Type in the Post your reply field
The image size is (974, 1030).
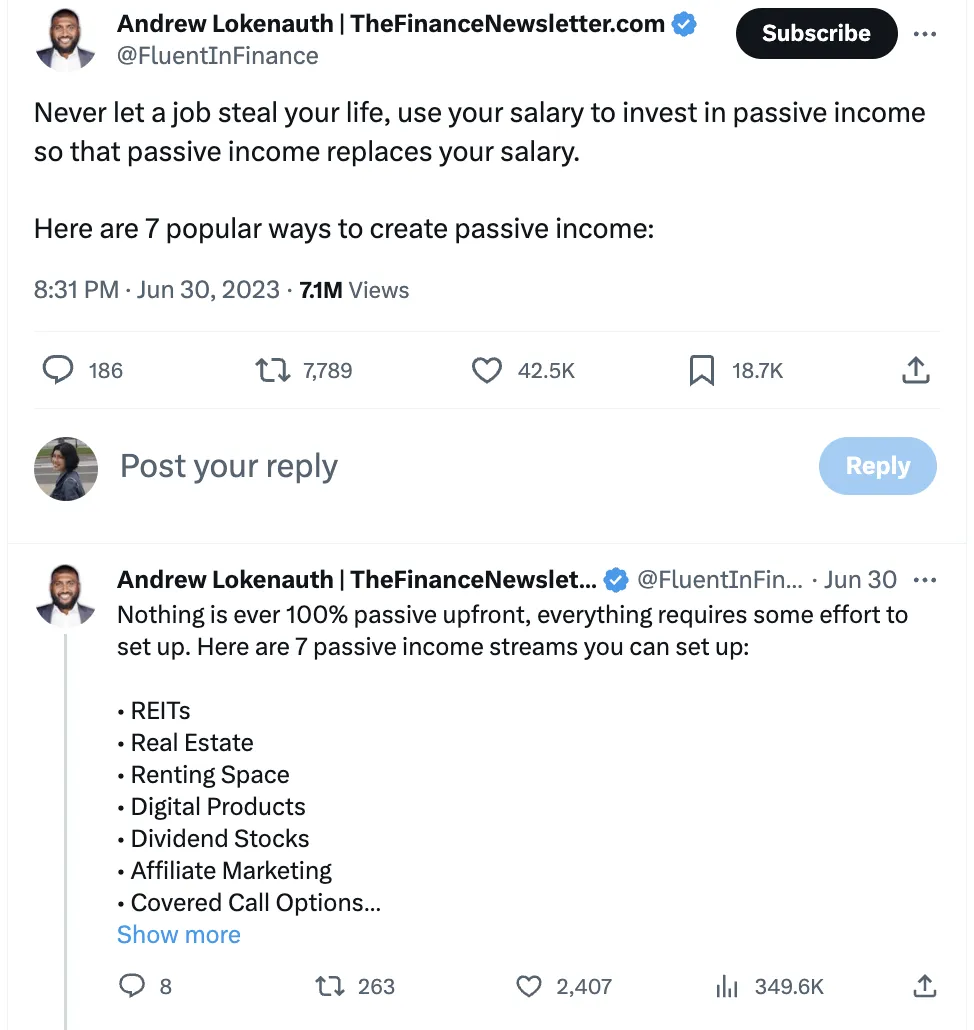[x=400, y=466]
